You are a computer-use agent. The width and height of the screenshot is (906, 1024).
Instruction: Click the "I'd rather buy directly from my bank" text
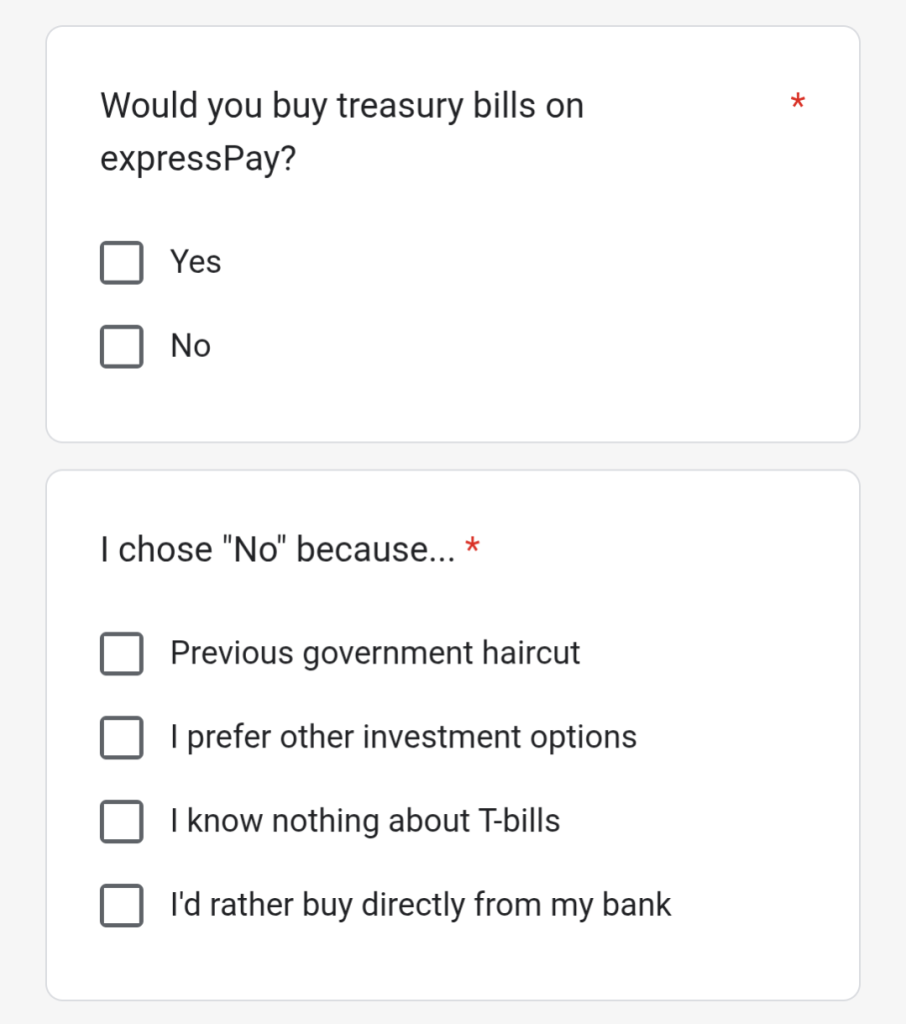(421, 906)
